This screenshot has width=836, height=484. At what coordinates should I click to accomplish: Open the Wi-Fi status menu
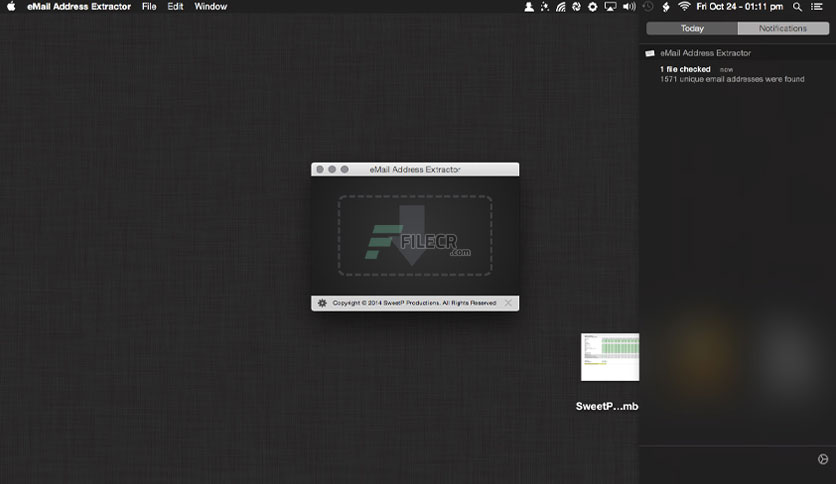coord(684,6)
